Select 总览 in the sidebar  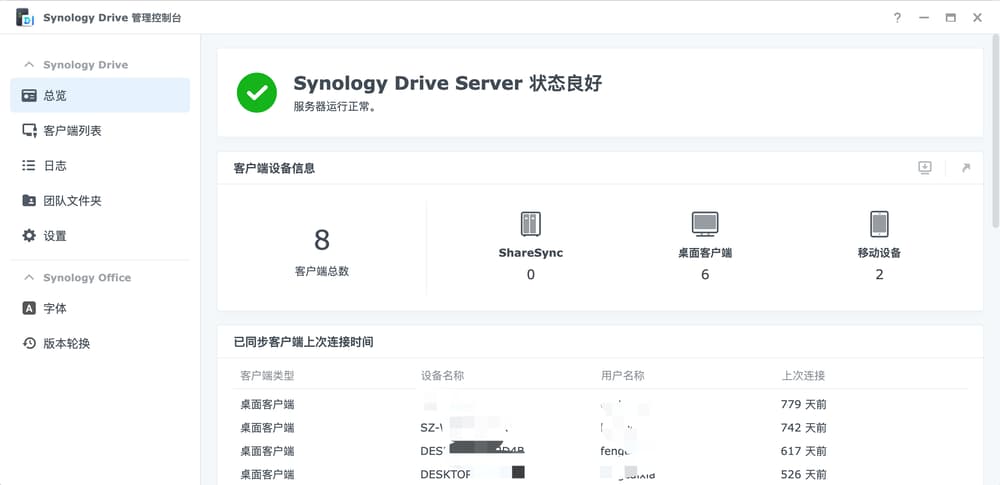[56, 96]
